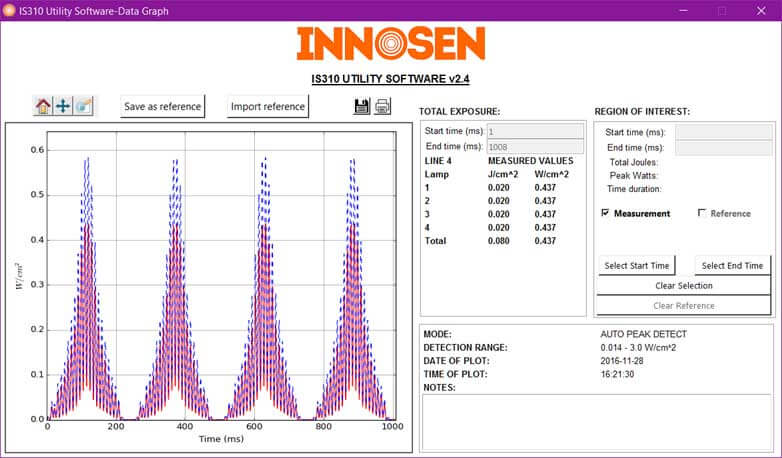
Task: Enable the Reference checkbox
Action: tap(702, 213)
